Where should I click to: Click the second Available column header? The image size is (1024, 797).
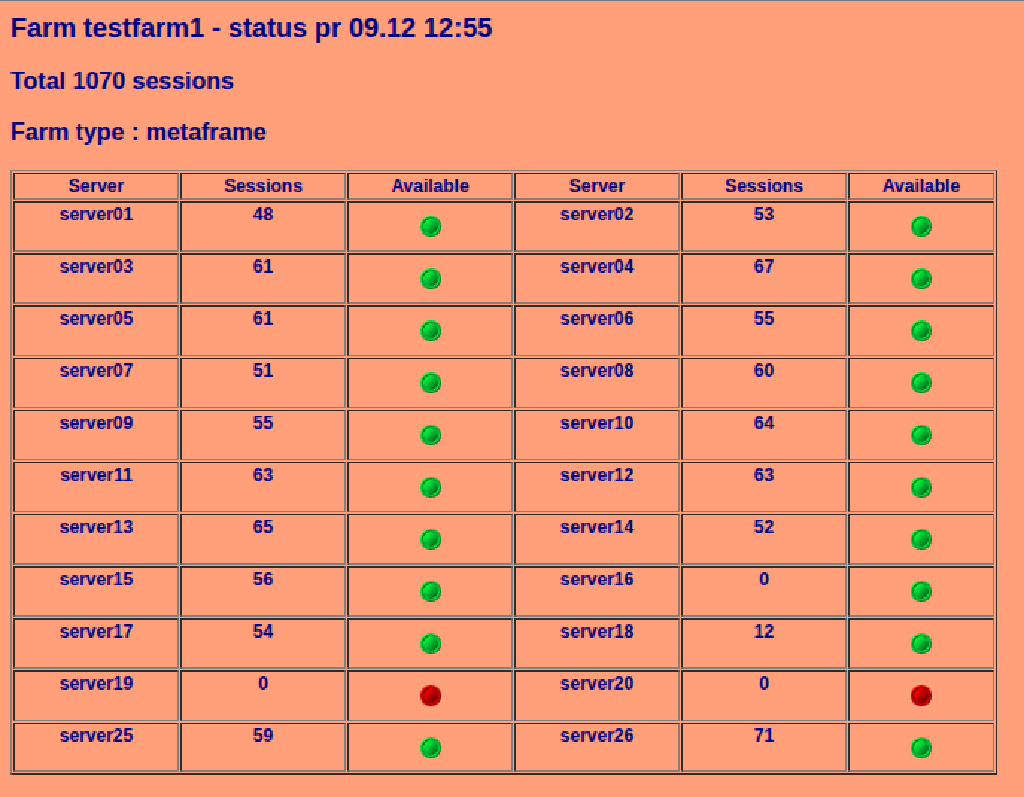point(920,186)
